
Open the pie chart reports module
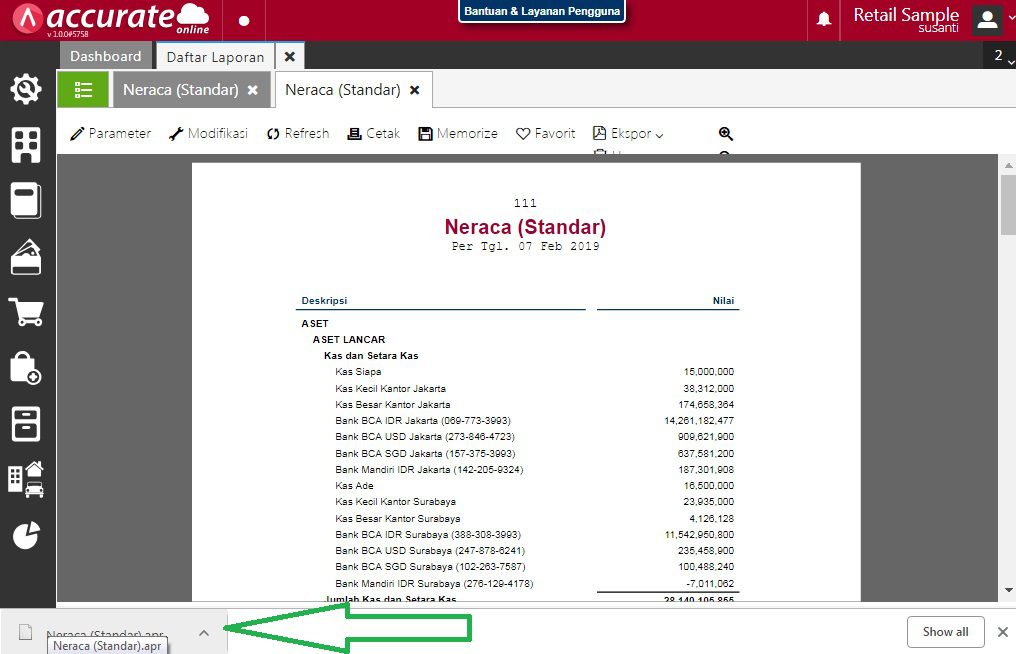click(x=27, y=535)
